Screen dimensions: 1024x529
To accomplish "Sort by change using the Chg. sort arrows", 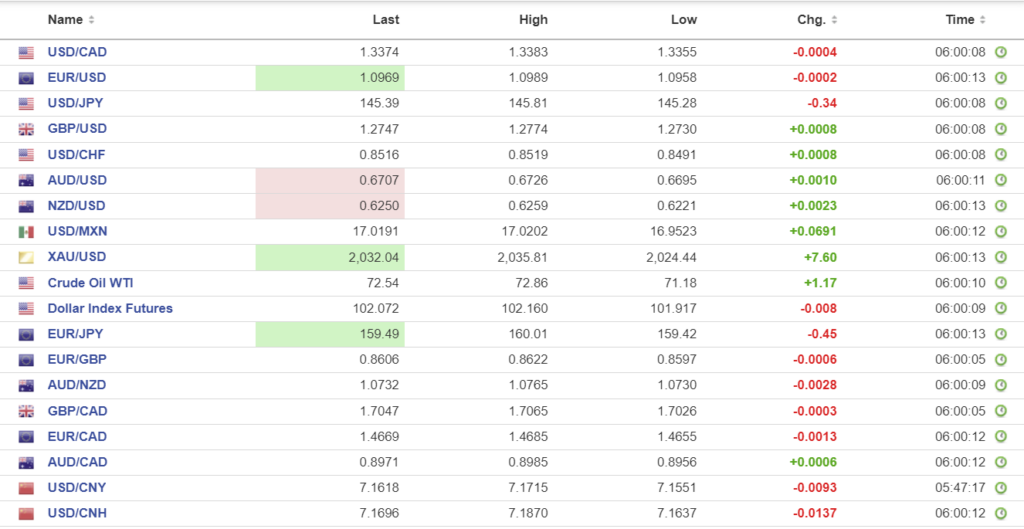I will pos(834,20).
